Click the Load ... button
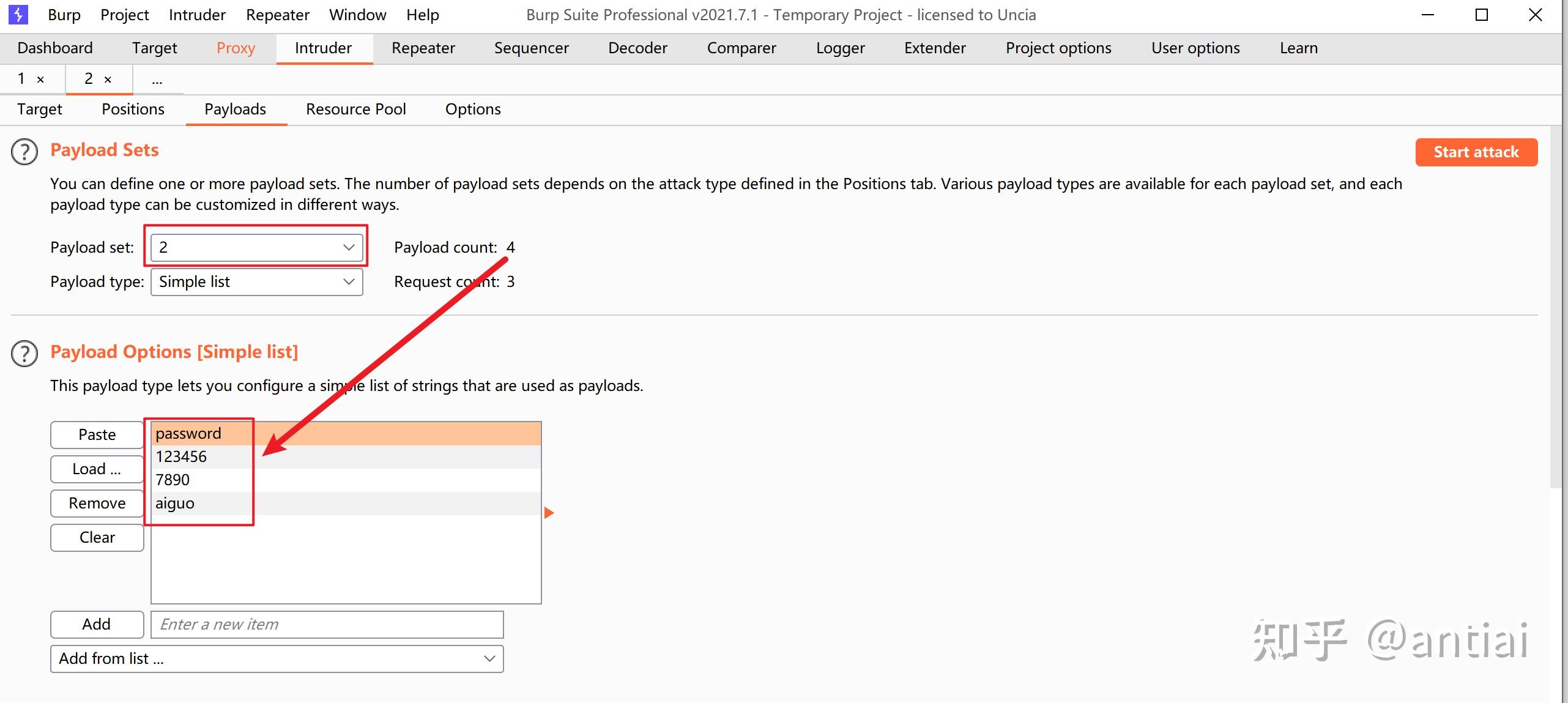Image resolution: width=1568 pixels, height=703 pixels. pyautogui.click(x=97, y=469)
